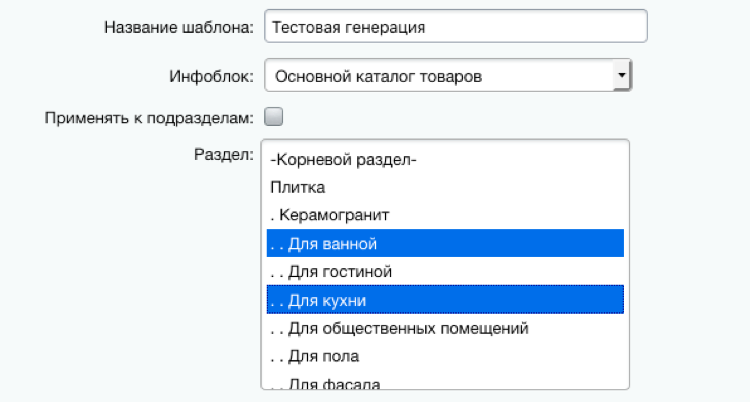This screenshot has width=750, height=402.
Task: Enable the 'Применять к подразделам' checkbox
Action: coord(274,116)
